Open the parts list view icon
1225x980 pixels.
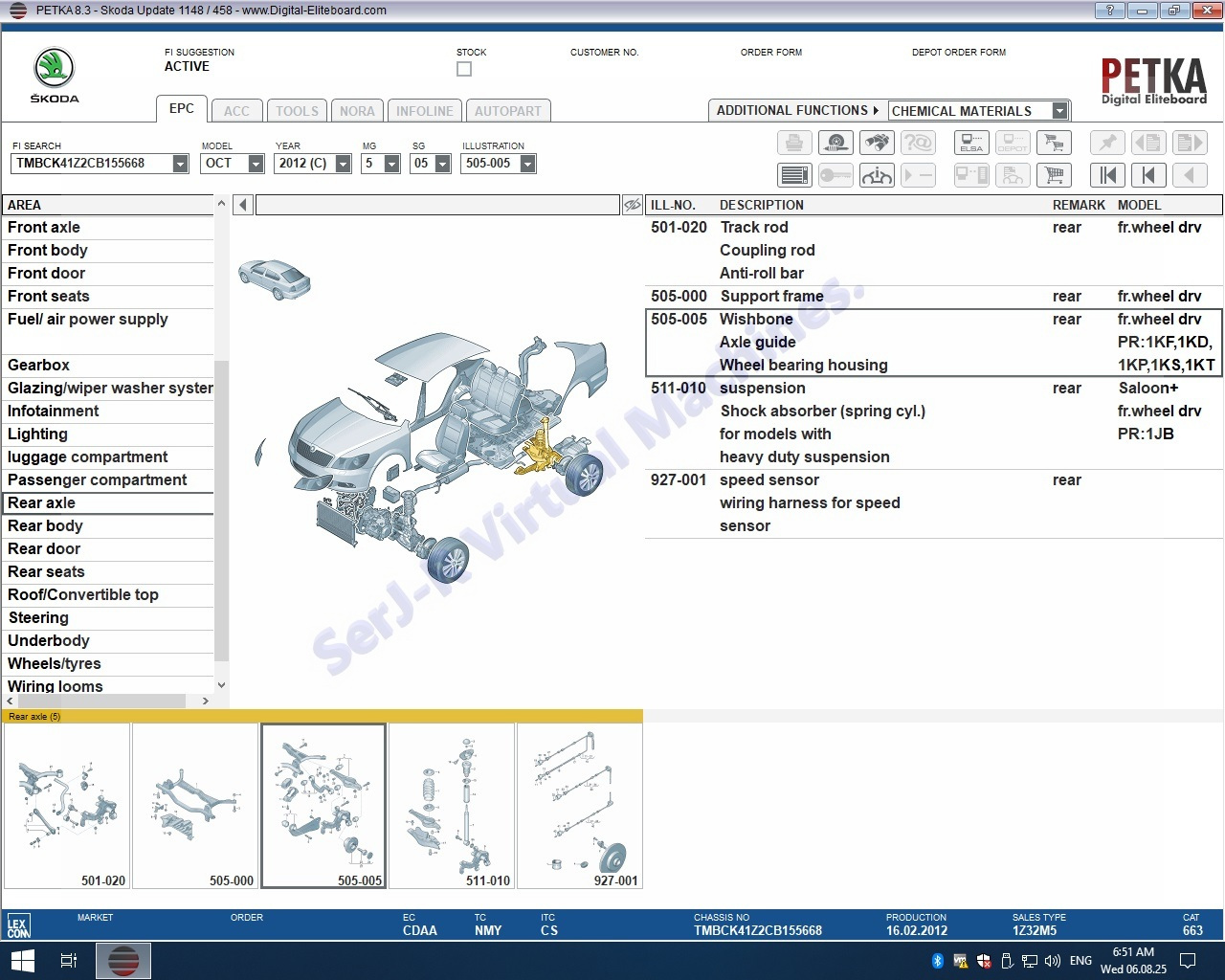pos(794,175)
